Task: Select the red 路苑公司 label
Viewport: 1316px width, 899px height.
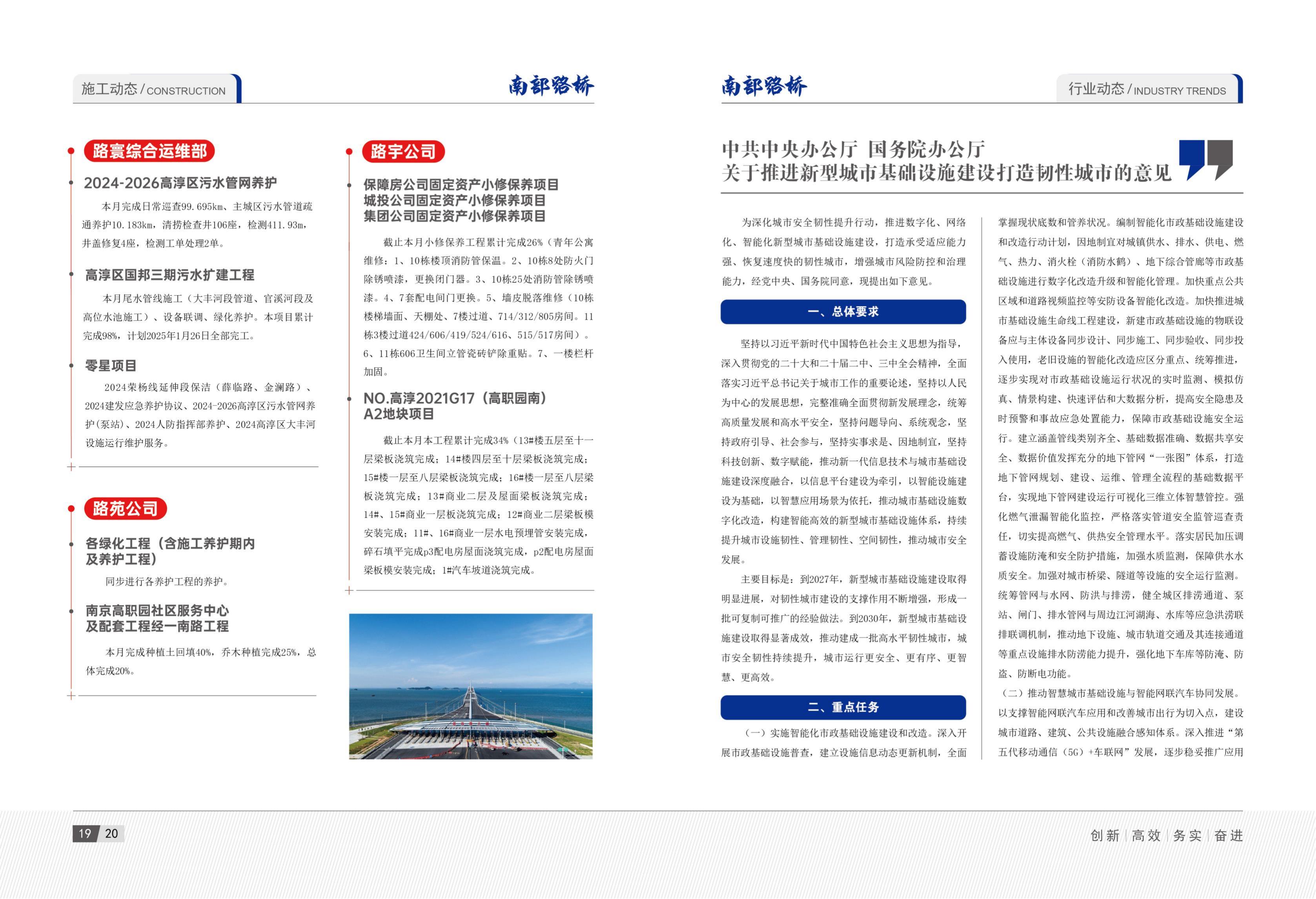Action: click(x=126, y=508)
